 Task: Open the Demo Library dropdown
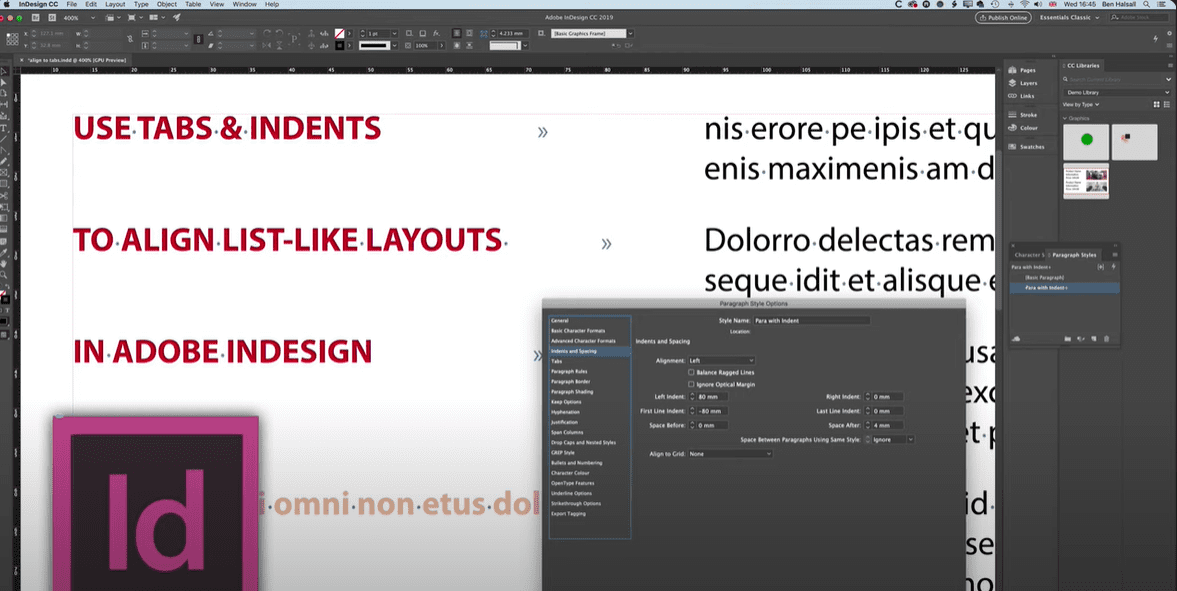click(x=1117, y=92)
